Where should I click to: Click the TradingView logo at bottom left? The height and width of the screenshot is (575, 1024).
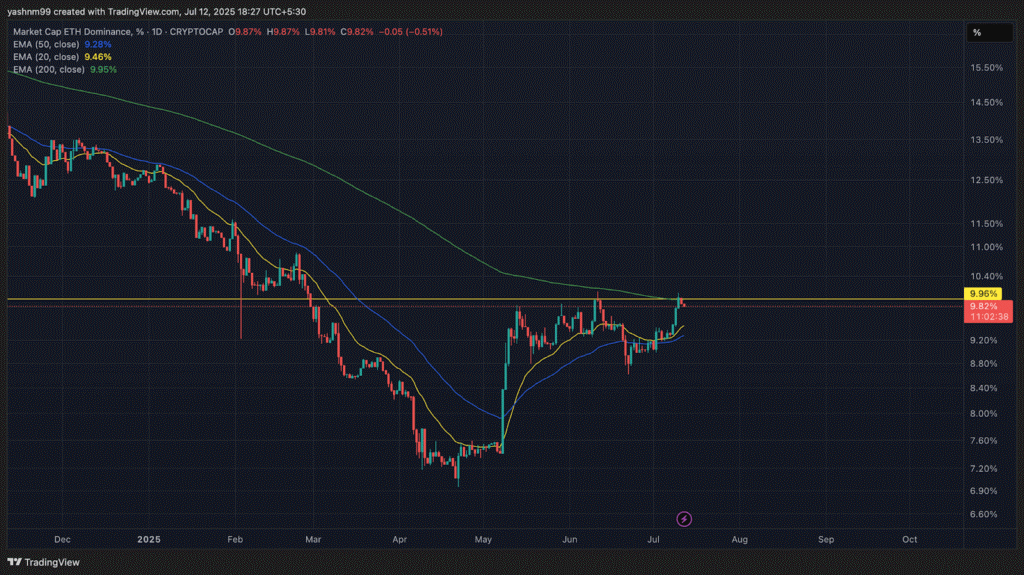tap(44, 562)
